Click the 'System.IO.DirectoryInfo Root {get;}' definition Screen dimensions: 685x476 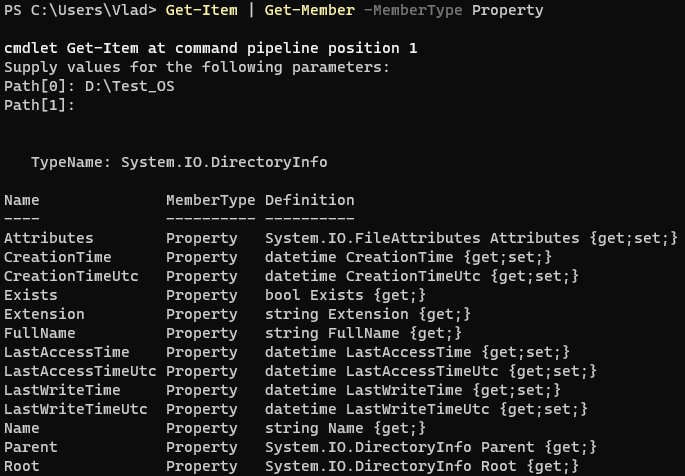(x=422, y=466)
